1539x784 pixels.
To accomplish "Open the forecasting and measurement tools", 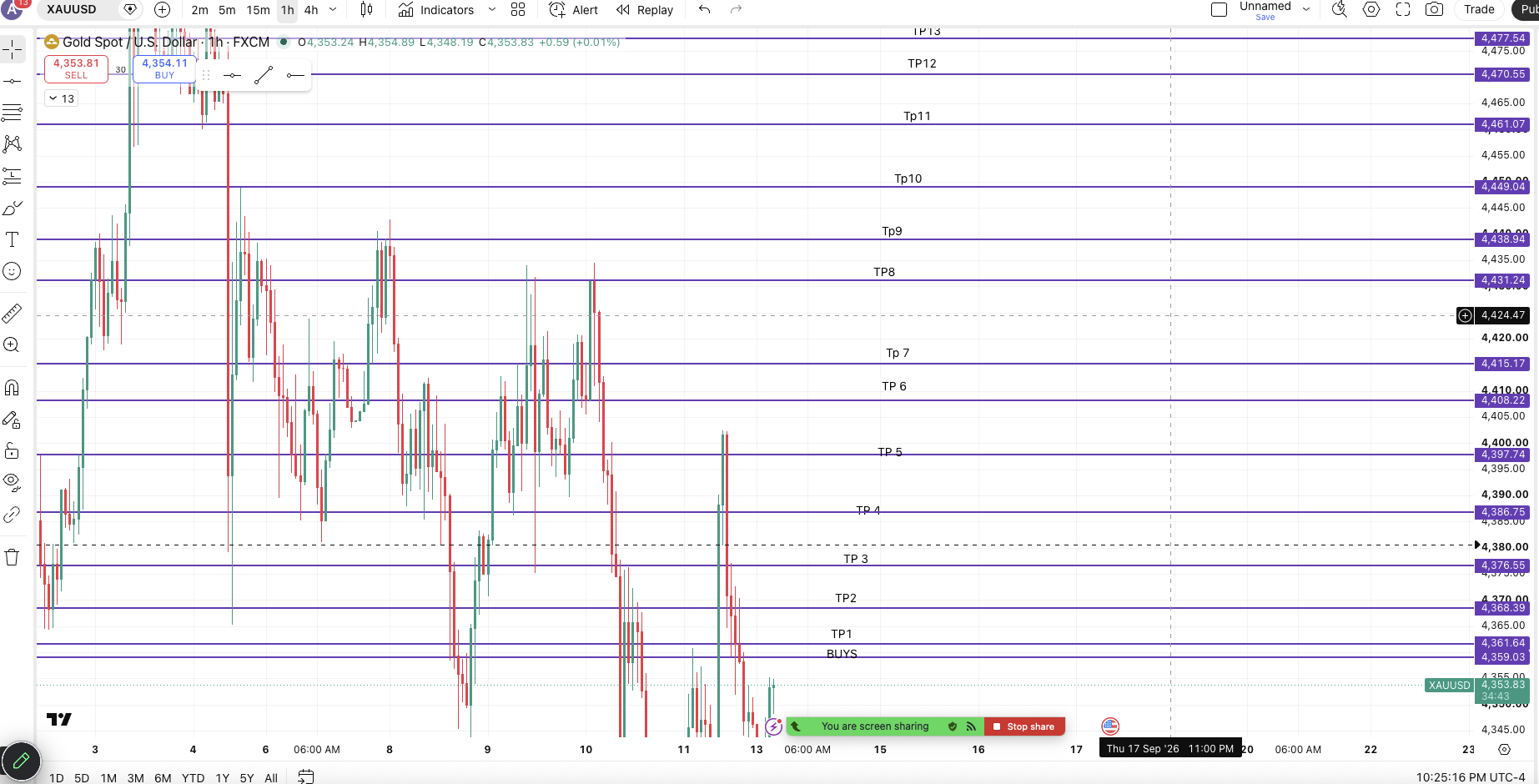I will (x=13, y=176).
